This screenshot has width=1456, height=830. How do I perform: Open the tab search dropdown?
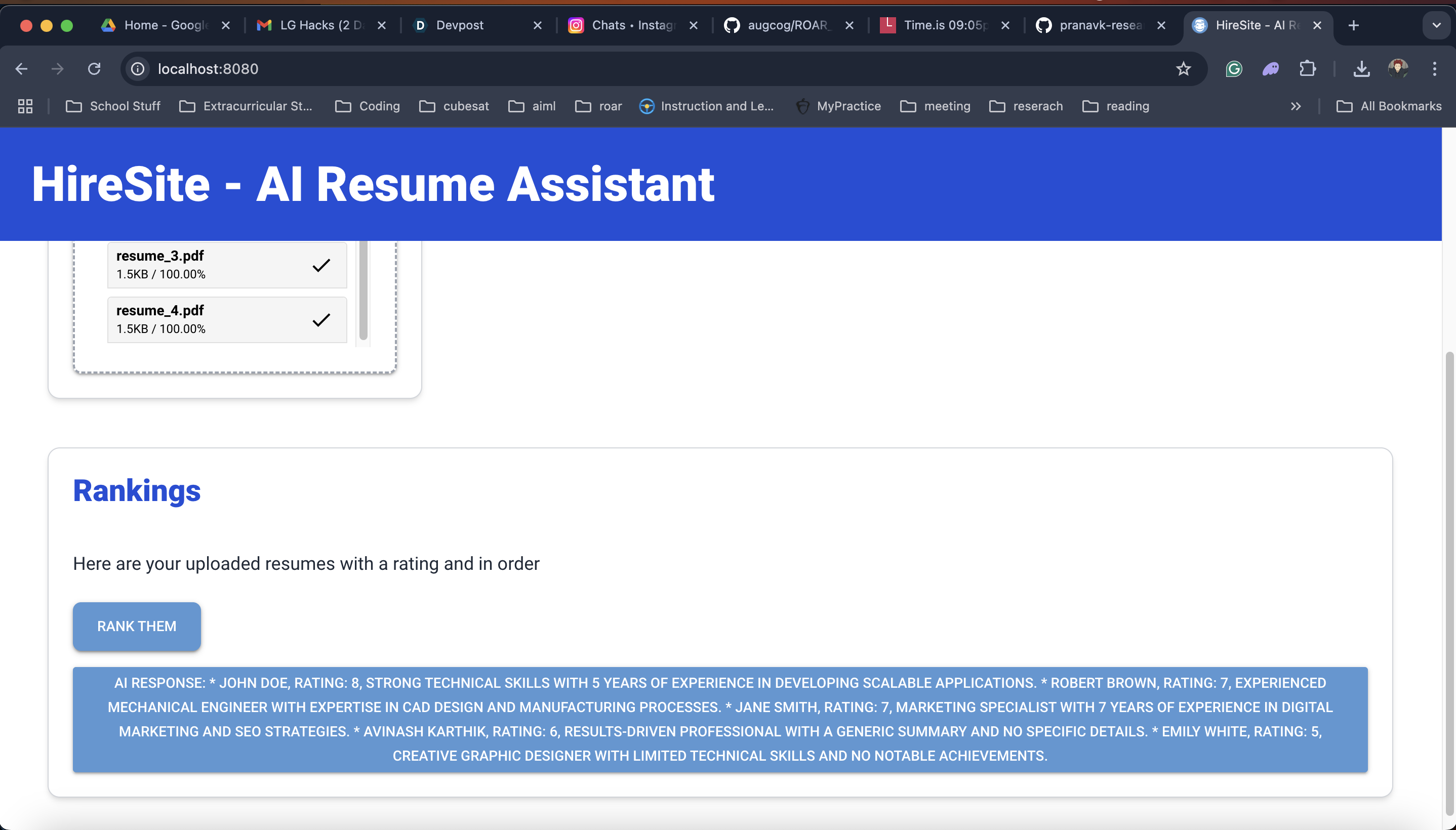click(x=1436, y=25)
